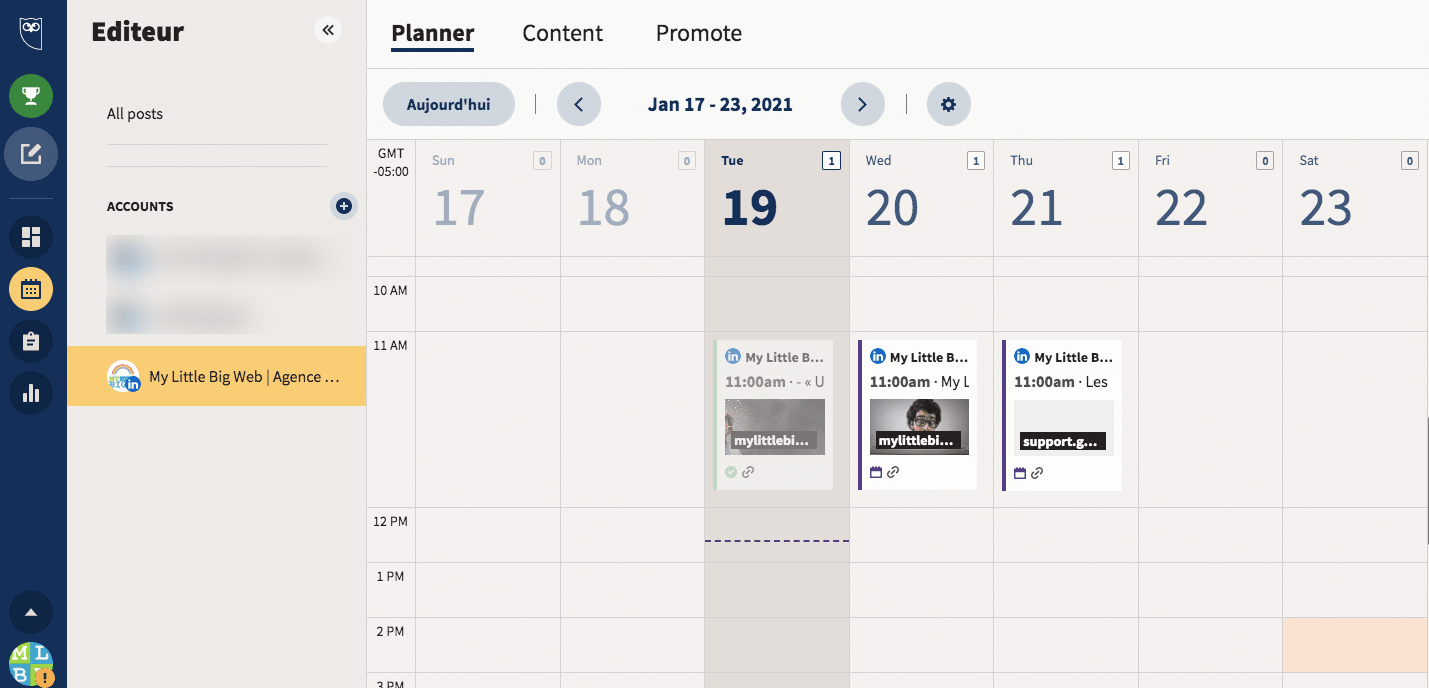Image resolution: width=1429 pixels, height=688 pixels.
Task: Open the Hootsuite owl home icon
Action: pos(31,32)
